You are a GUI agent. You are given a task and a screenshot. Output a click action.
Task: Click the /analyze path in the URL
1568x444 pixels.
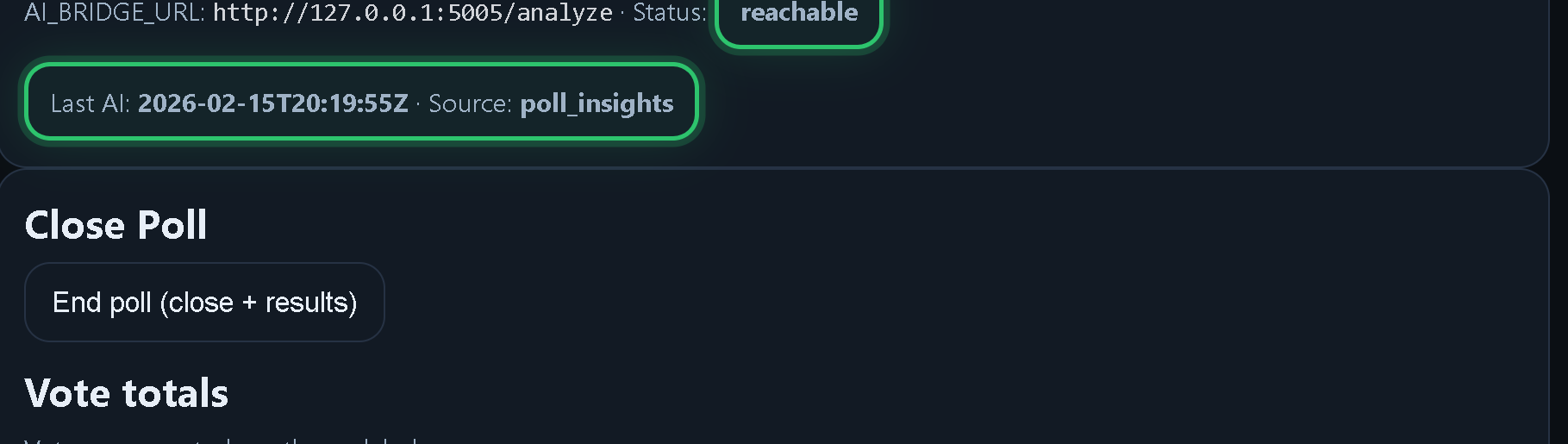[565, 13]
